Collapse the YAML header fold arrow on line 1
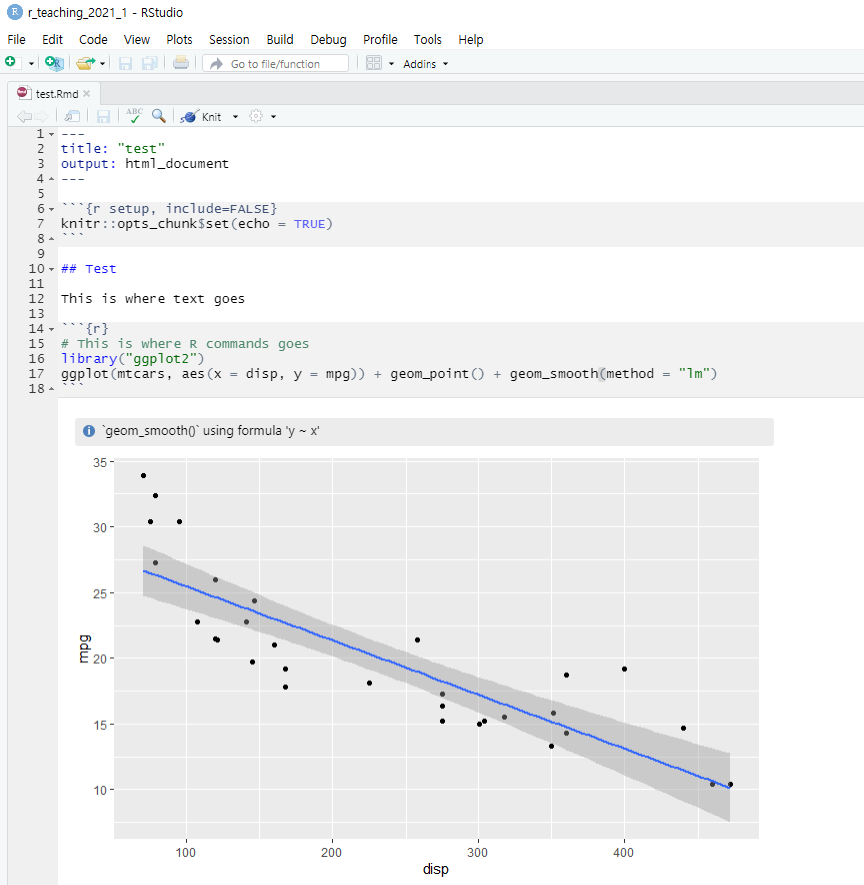 (x=51, y=134)
